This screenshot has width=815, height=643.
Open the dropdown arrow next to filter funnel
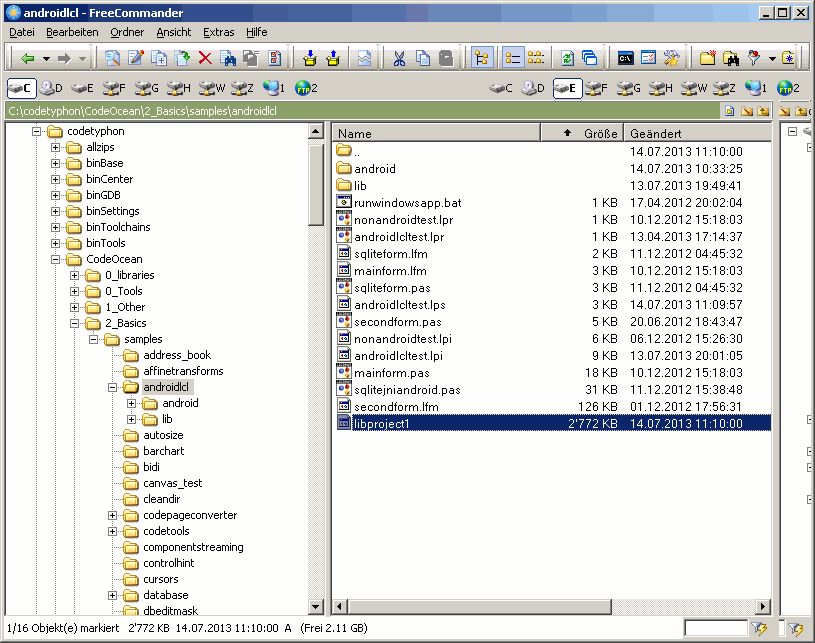772,59
